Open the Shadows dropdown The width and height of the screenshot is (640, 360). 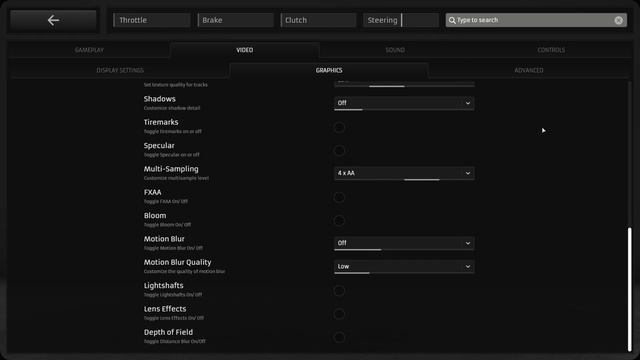tap(404, 103)
